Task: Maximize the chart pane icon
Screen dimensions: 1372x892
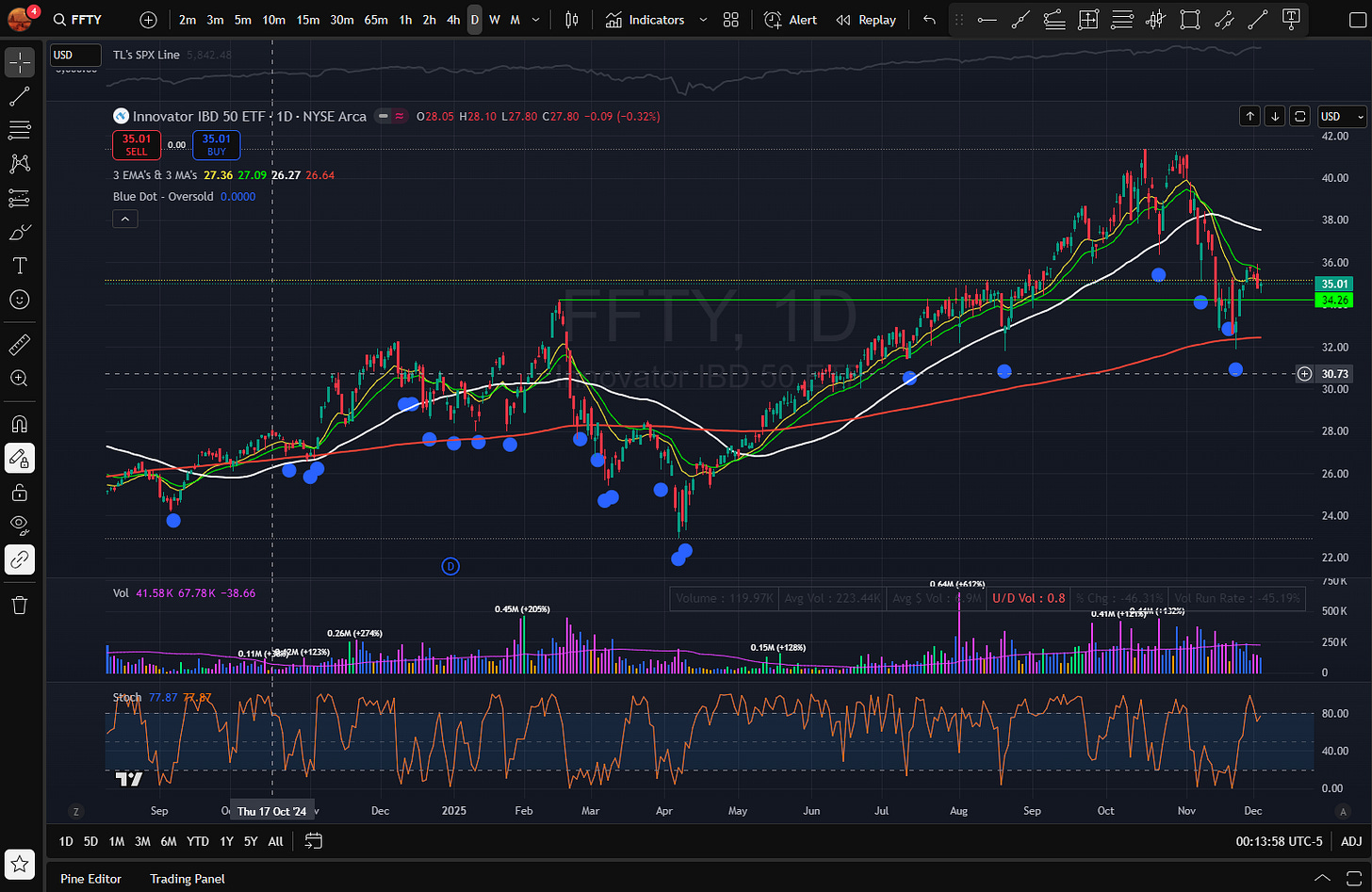Action: click(x=1300, y=116)
